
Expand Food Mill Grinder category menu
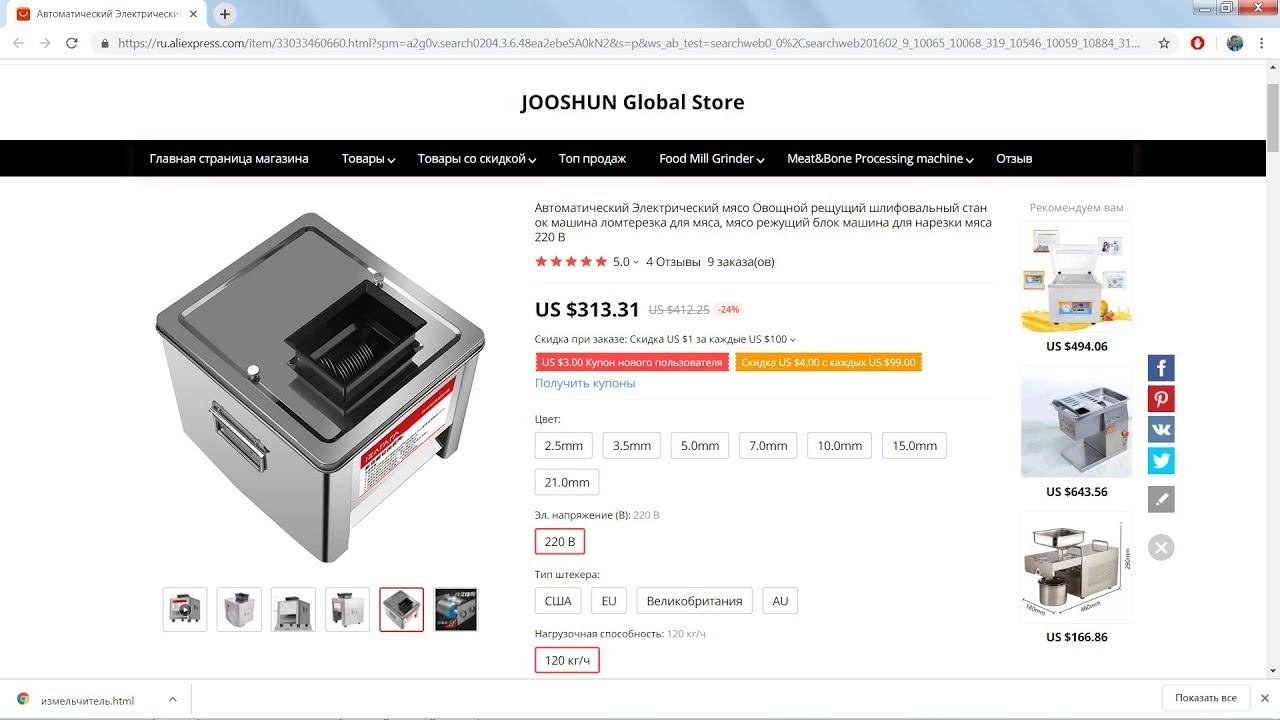pyautogui.click(x=712, y=159)
